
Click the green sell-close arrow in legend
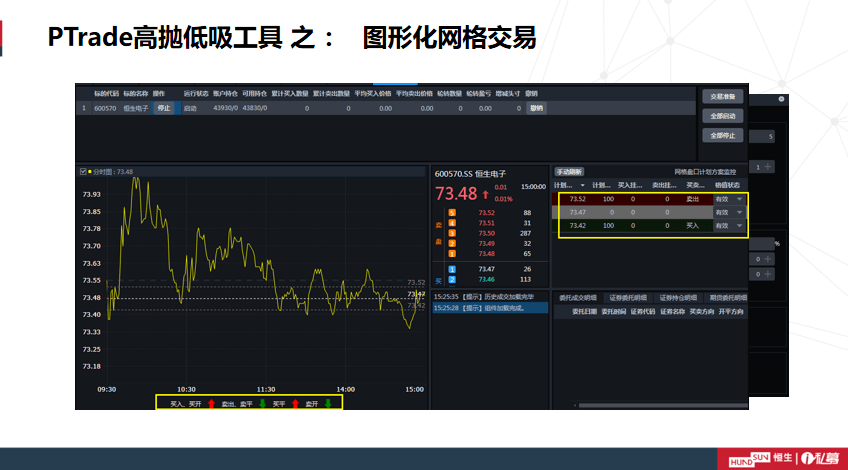tap(262, 403)
